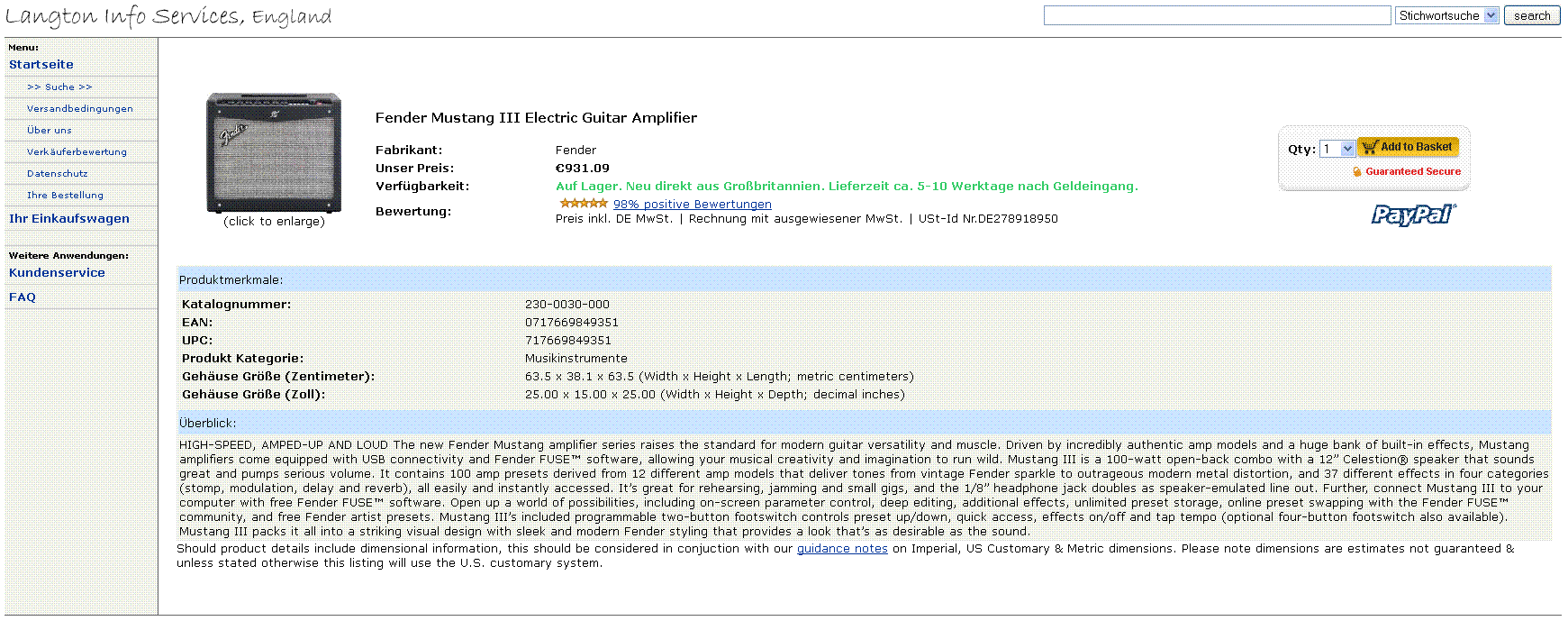This screenshot has height=621, width=1568.
Task: Open Verkäuferbewertung page
Action: (x=77, y=152)
